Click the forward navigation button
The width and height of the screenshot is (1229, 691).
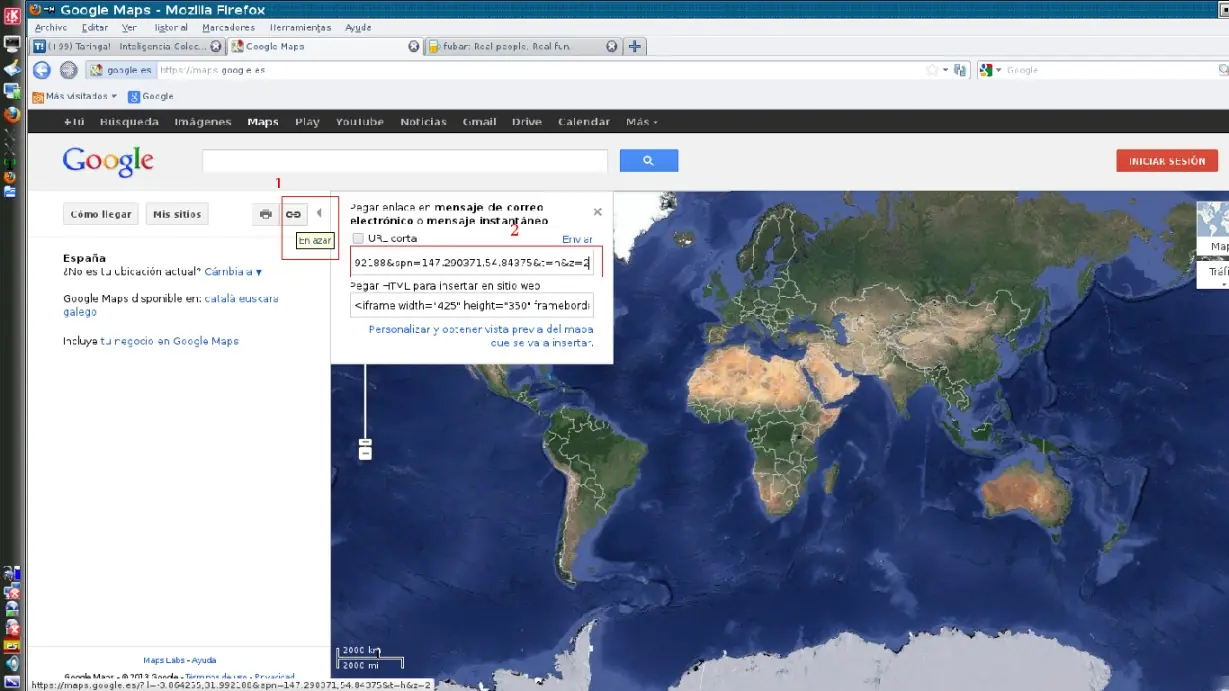click(x=68, y=70)
